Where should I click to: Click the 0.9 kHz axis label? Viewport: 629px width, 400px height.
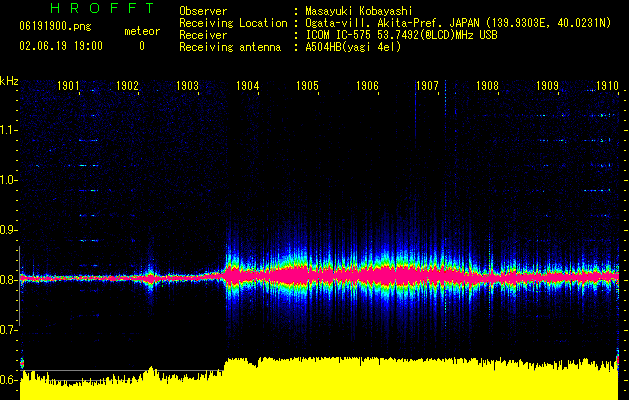(x=9, y=229)
